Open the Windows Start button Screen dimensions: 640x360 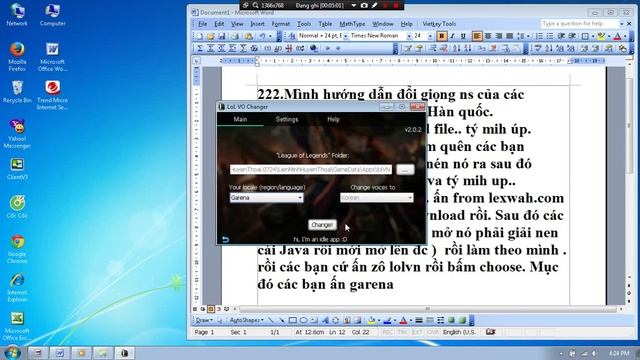12,353
